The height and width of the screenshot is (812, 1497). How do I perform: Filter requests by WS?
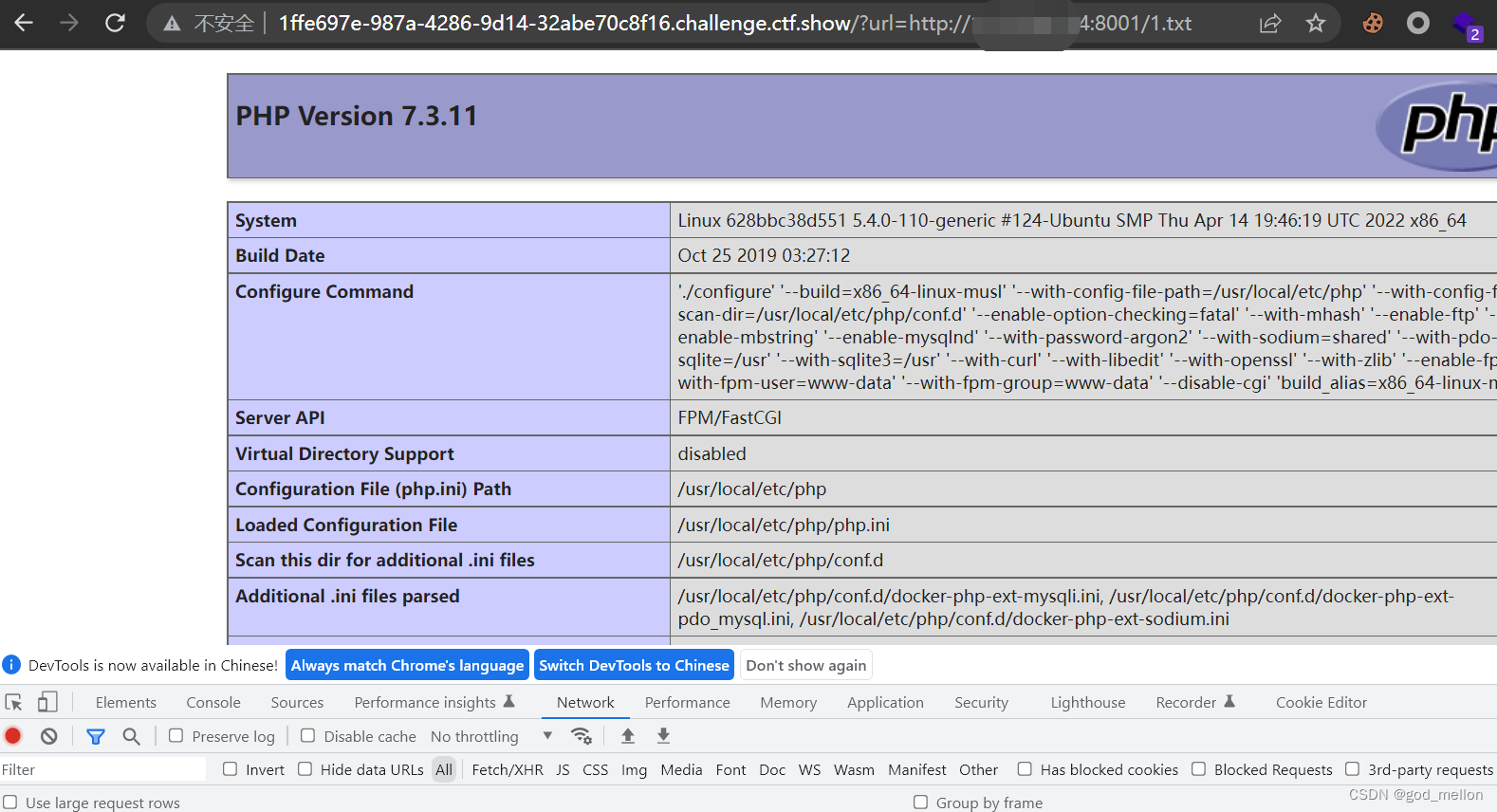(x=809, y=769)
